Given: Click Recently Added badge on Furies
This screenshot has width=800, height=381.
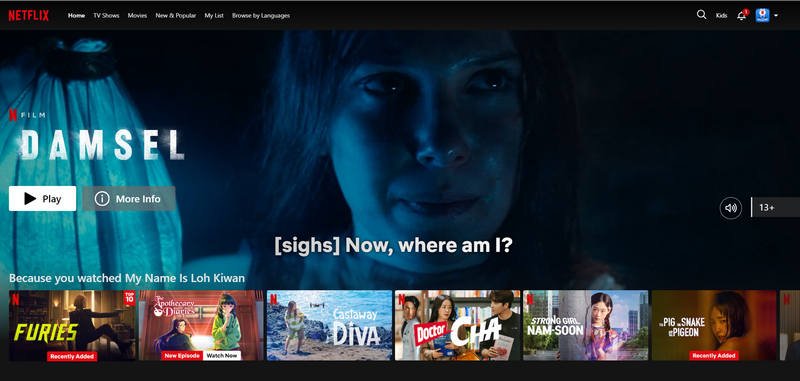Looking at the screenshot, I should (x=72, y=356).
